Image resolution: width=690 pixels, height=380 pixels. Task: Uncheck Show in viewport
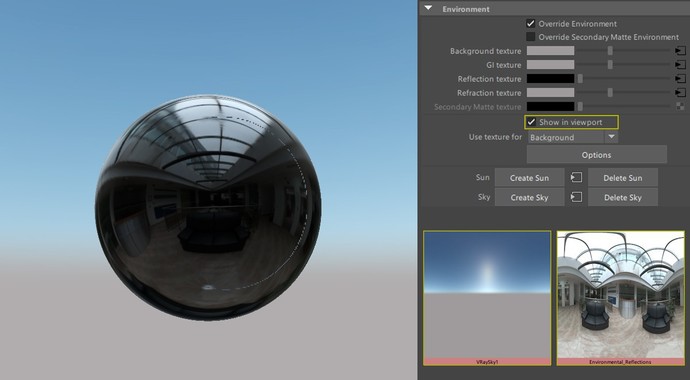point(532,122)
